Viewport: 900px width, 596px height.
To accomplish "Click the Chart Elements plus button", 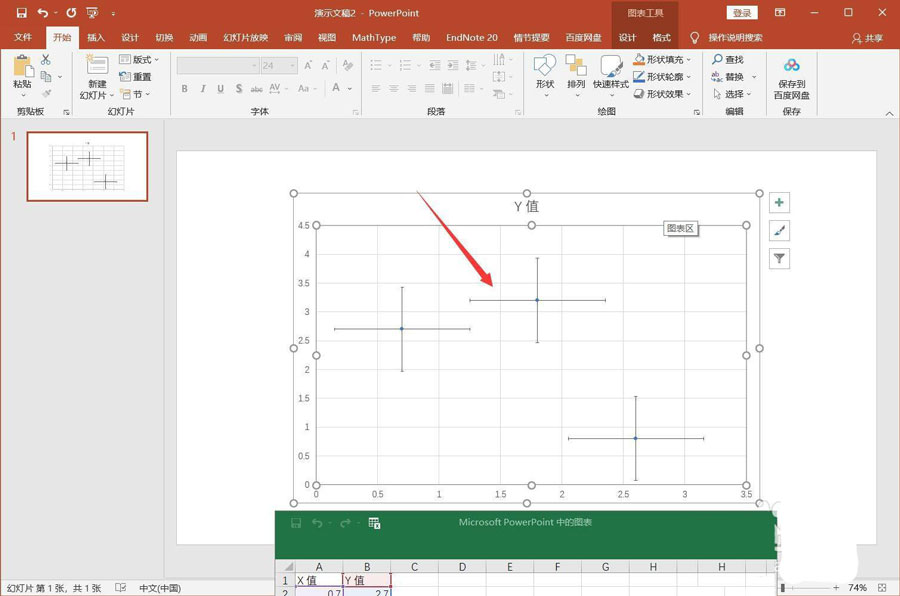I will coord(780,203).
